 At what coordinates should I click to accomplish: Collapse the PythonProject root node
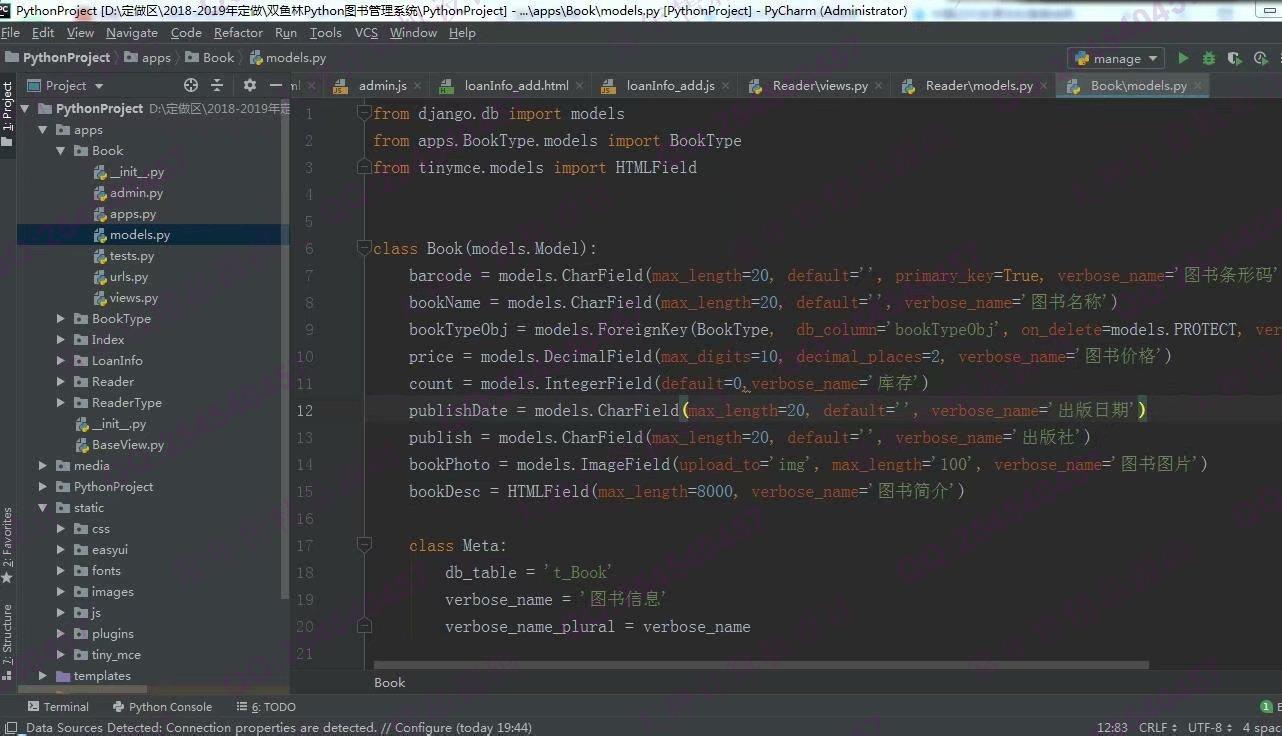click(25, 109)
